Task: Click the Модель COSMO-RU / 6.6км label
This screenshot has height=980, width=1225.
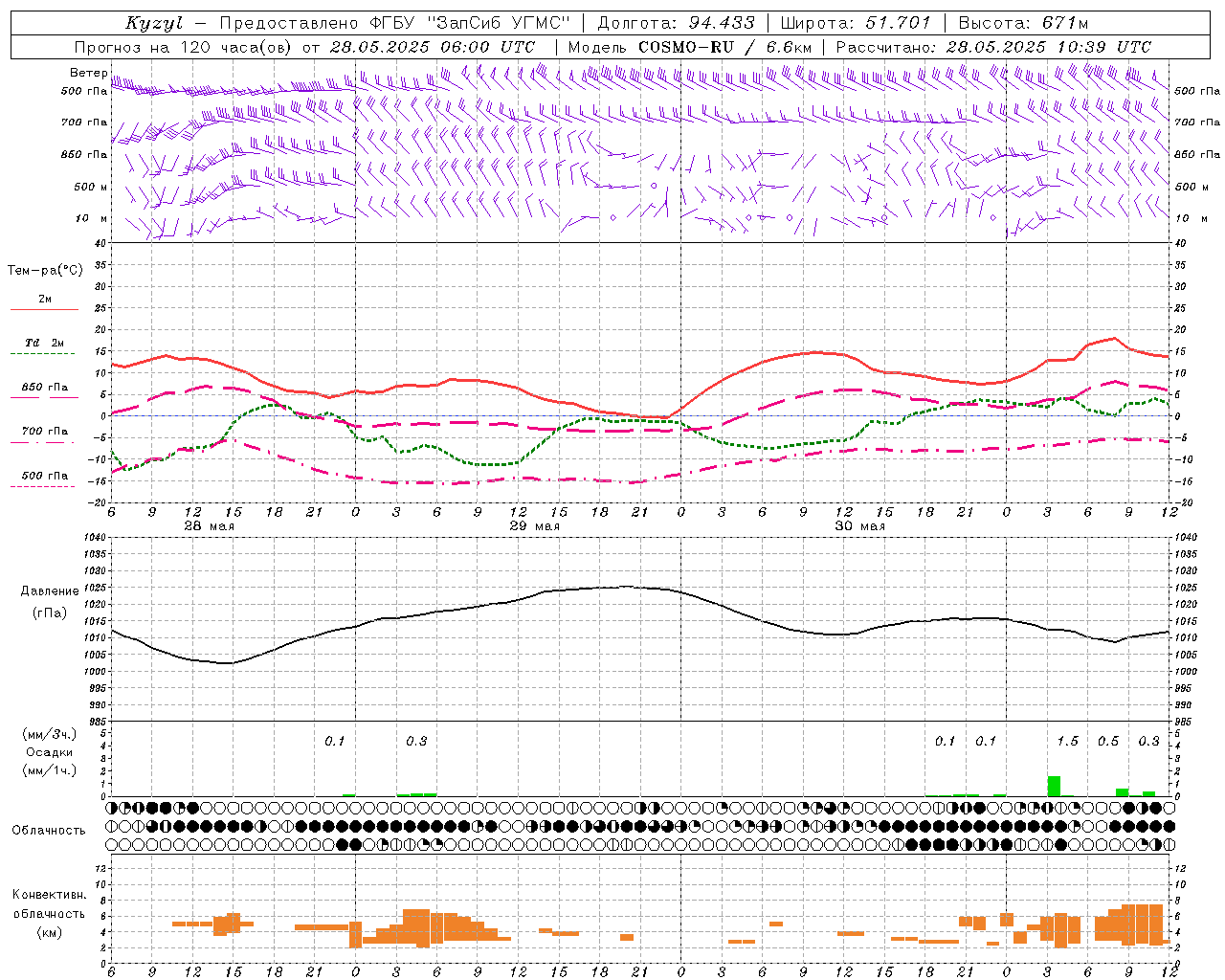Action: [x=689, y=47]
